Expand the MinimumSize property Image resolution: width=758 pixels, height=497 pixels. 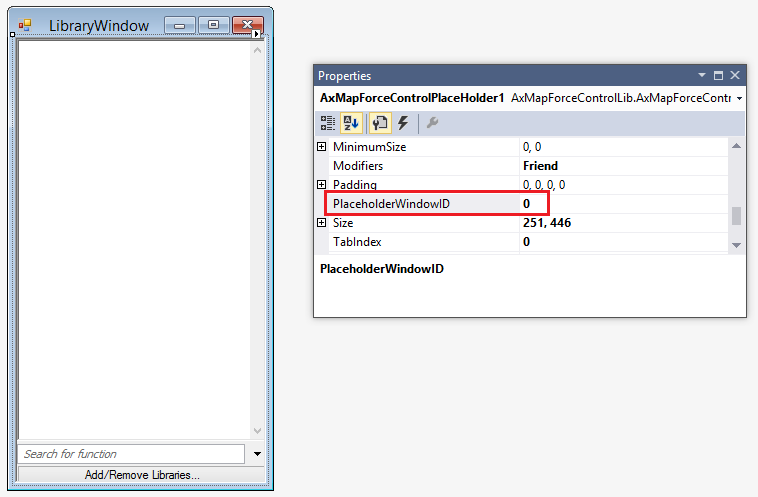pos(322,147)
